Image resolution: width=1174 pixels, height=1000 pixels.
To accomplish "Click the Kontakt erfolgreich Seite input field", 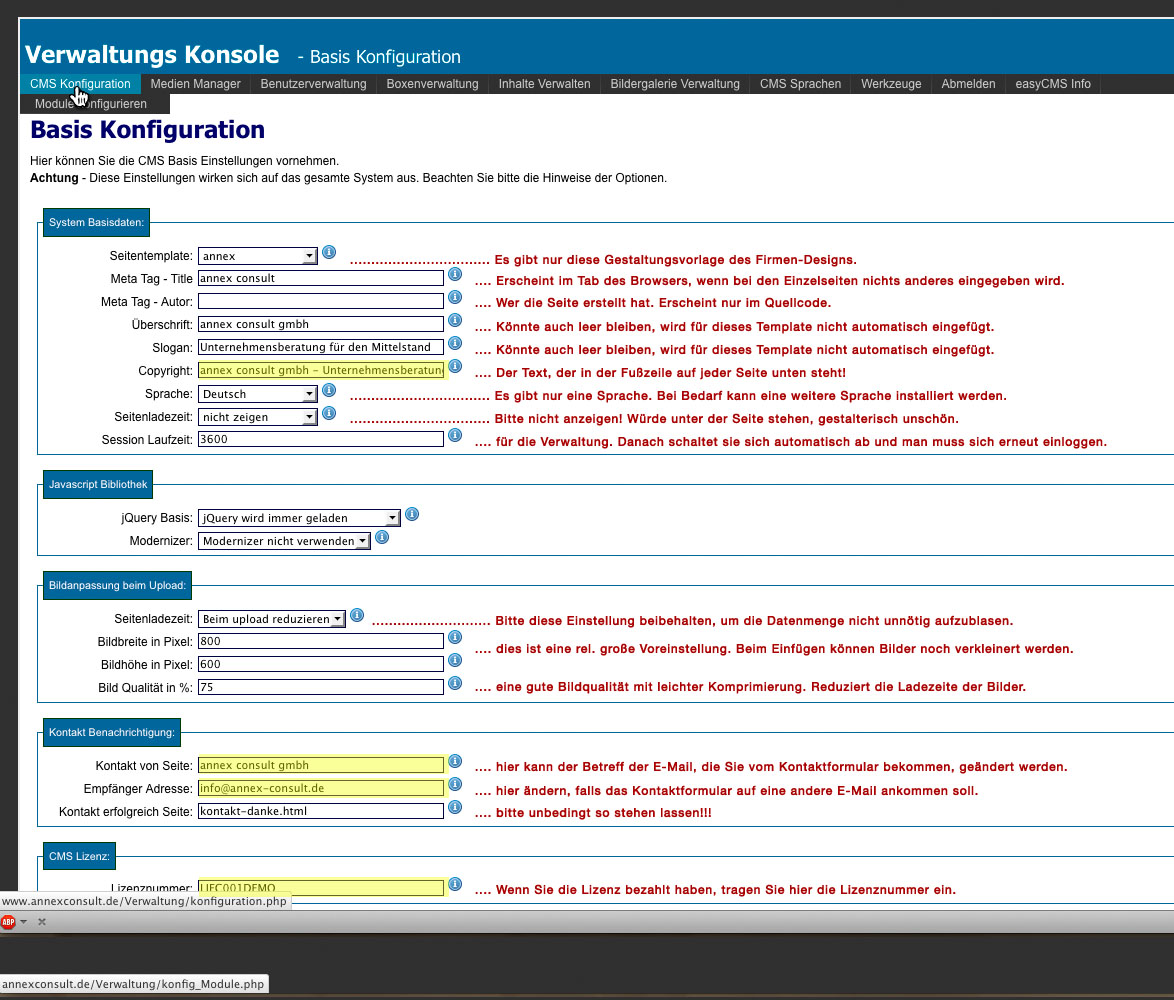I will click(320, 811).
